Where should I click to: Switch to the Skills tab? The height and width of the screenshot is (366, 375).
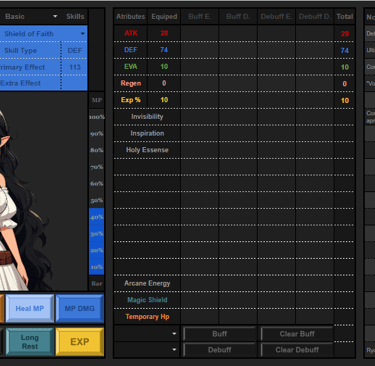point(75,16)
